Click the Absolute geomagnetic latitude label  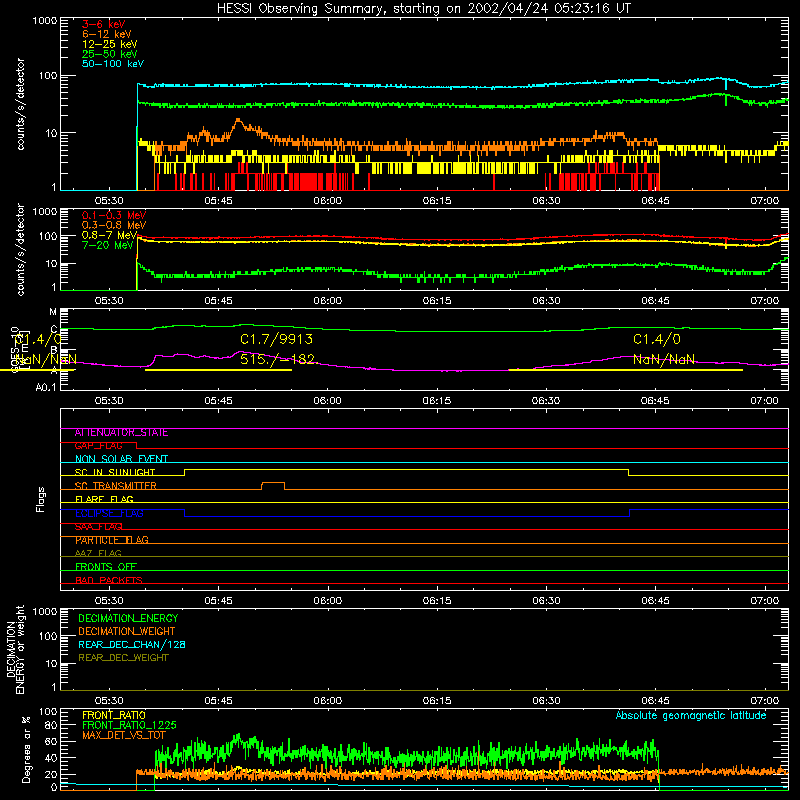click(691, 716)
